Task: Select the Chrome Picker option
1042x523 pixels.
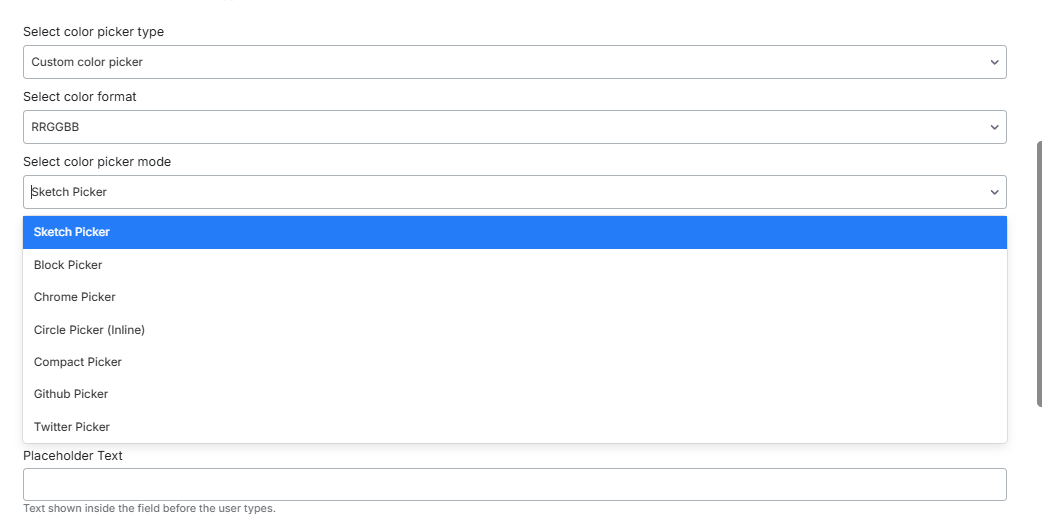Action: coord(75,297)
